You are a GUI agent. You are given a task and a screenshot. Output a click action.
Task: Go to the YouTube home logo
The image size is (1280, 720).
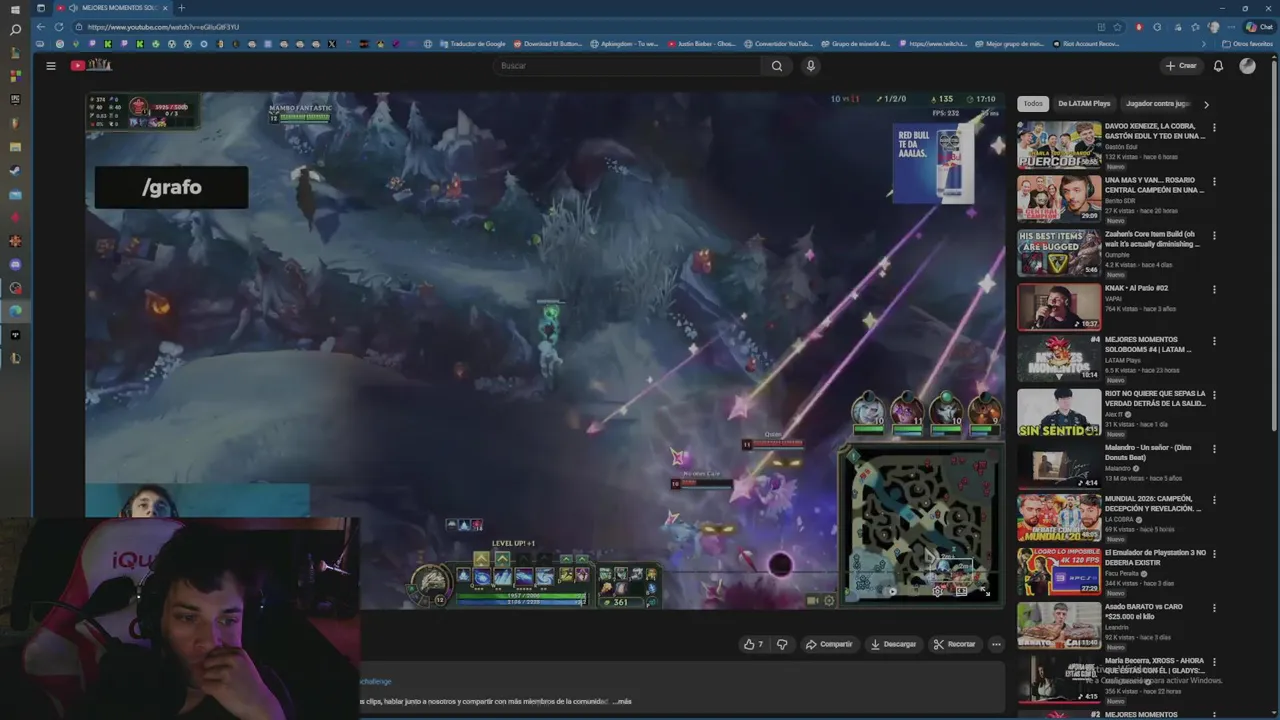[91, 65]
